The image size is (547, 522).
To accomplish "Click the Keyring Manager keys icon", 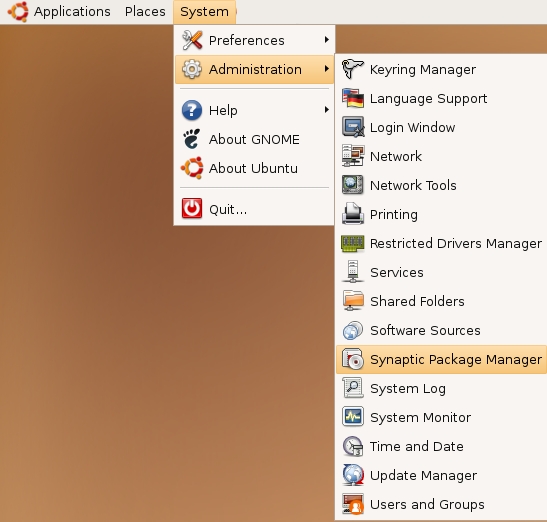I will click(353, 69).
